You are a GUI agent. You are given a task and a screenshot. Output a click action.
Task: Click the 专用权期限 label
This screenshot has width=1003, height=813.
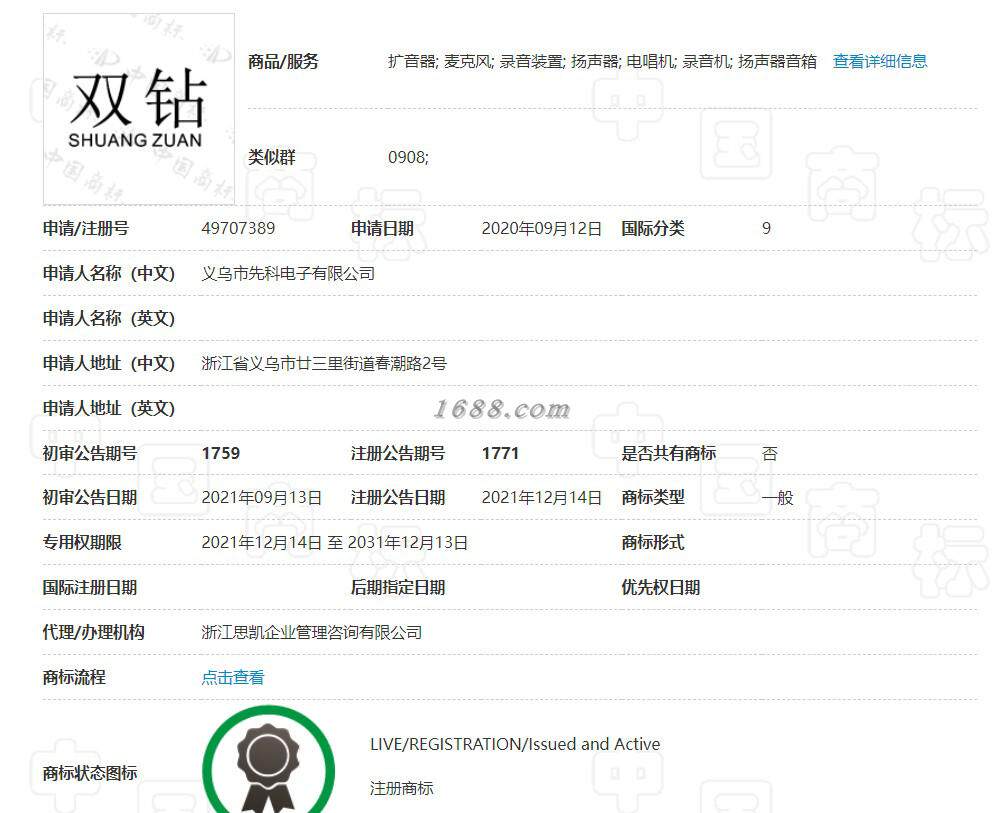point(82,542)
